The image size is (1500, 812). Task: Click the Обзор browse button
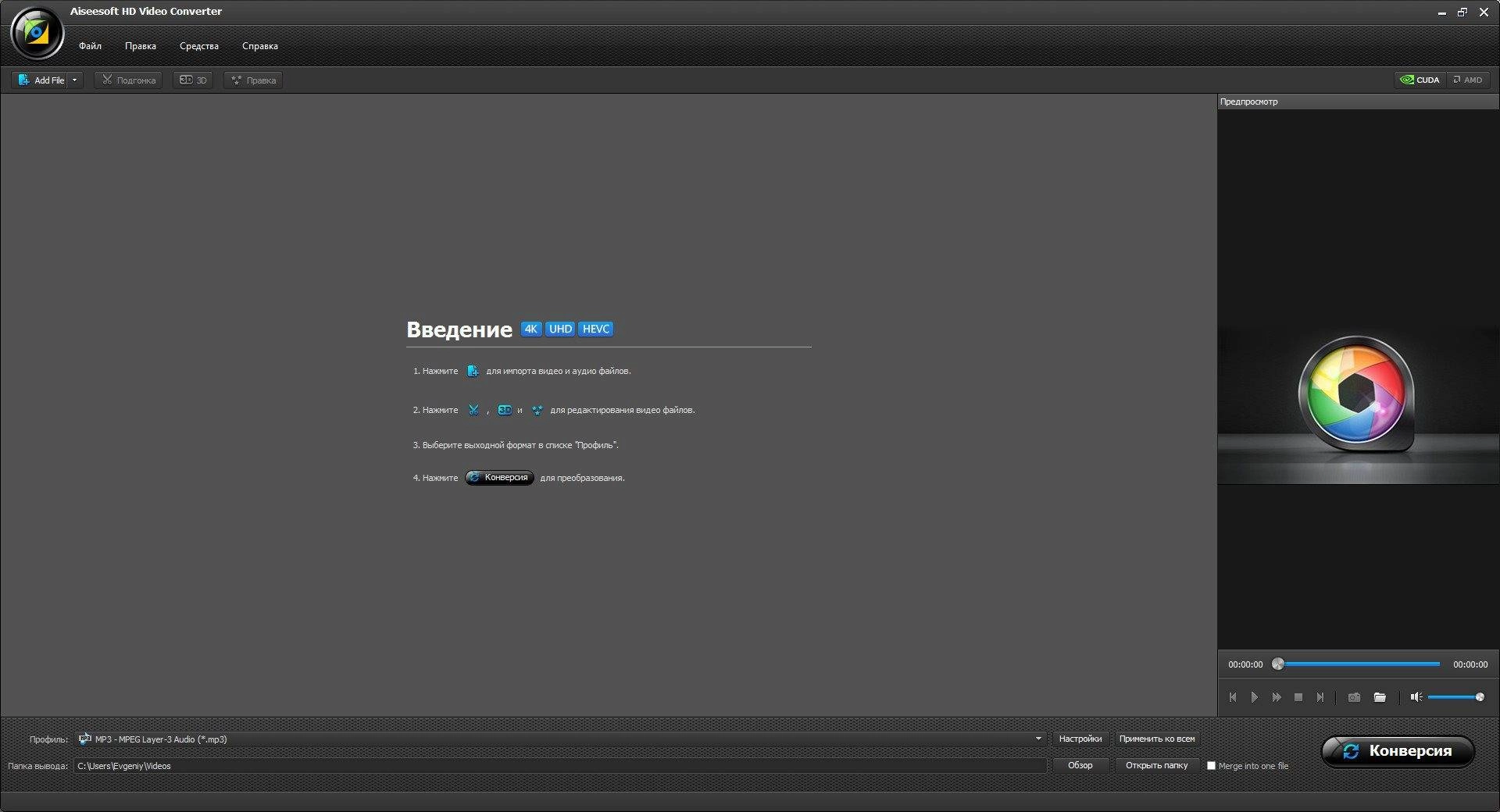click(x=1080, y=765)
